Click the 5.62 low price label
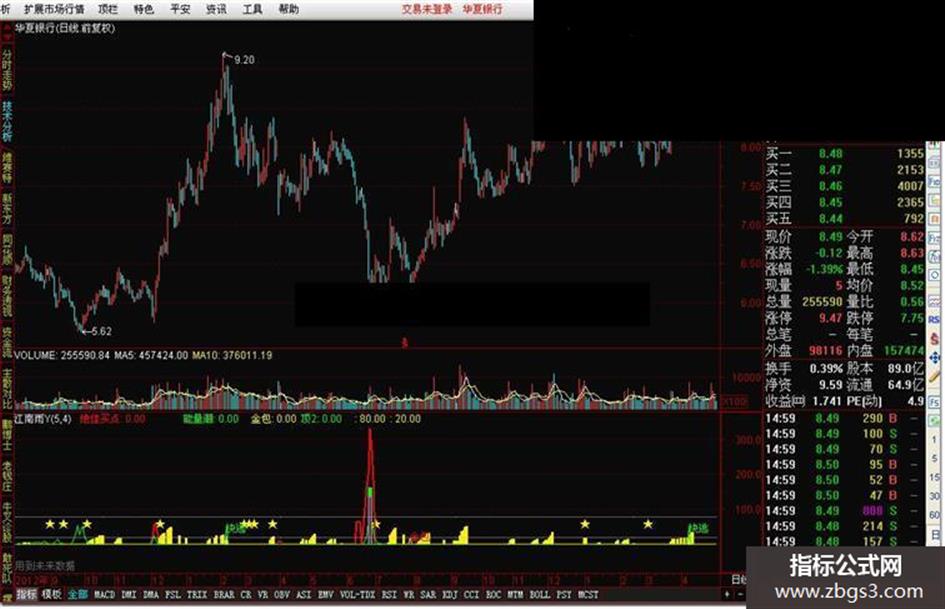 (101, 331)
